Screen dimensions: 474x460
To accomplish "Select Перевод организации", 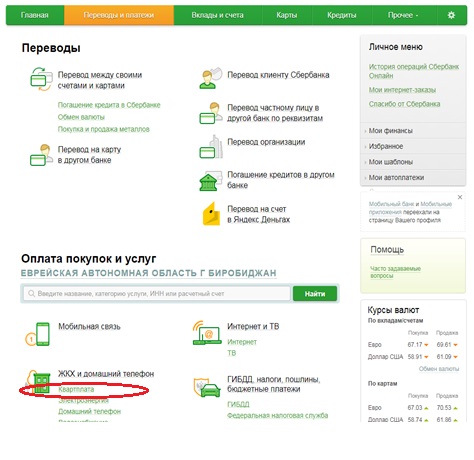I will pos(266,142).
